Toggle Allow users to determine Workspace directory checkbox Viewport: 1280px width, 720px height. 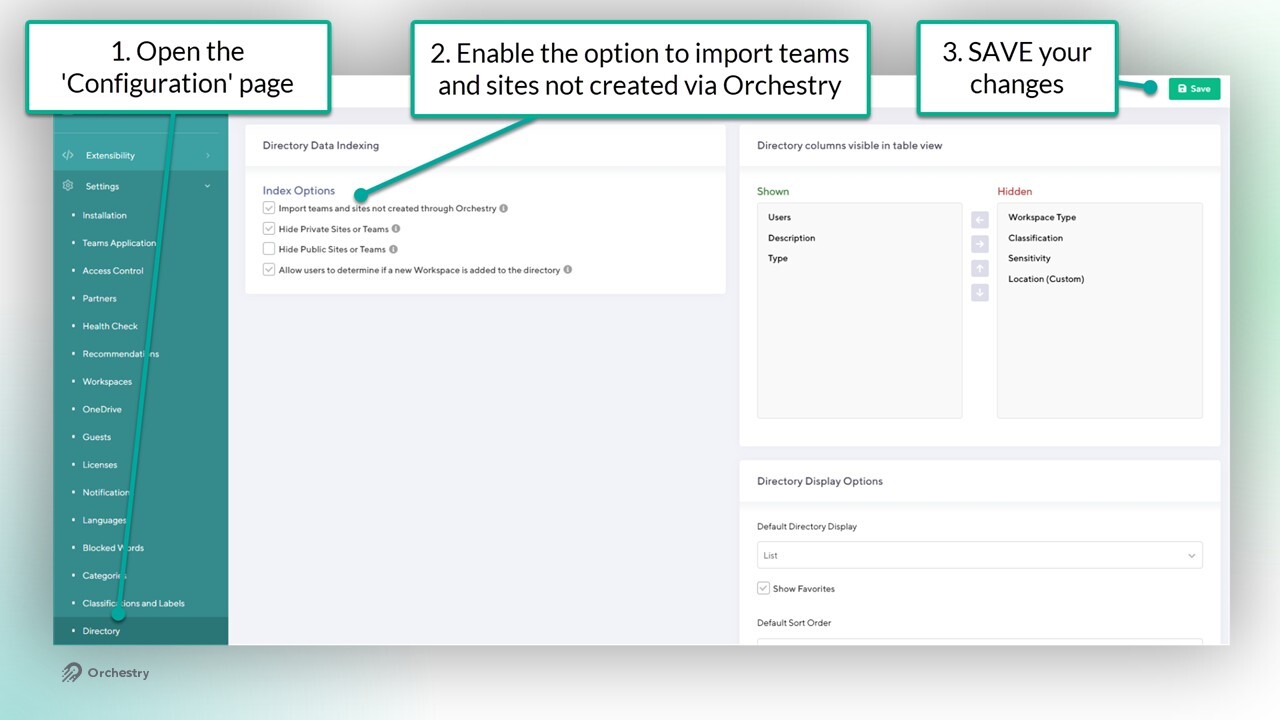coord(269,270)
